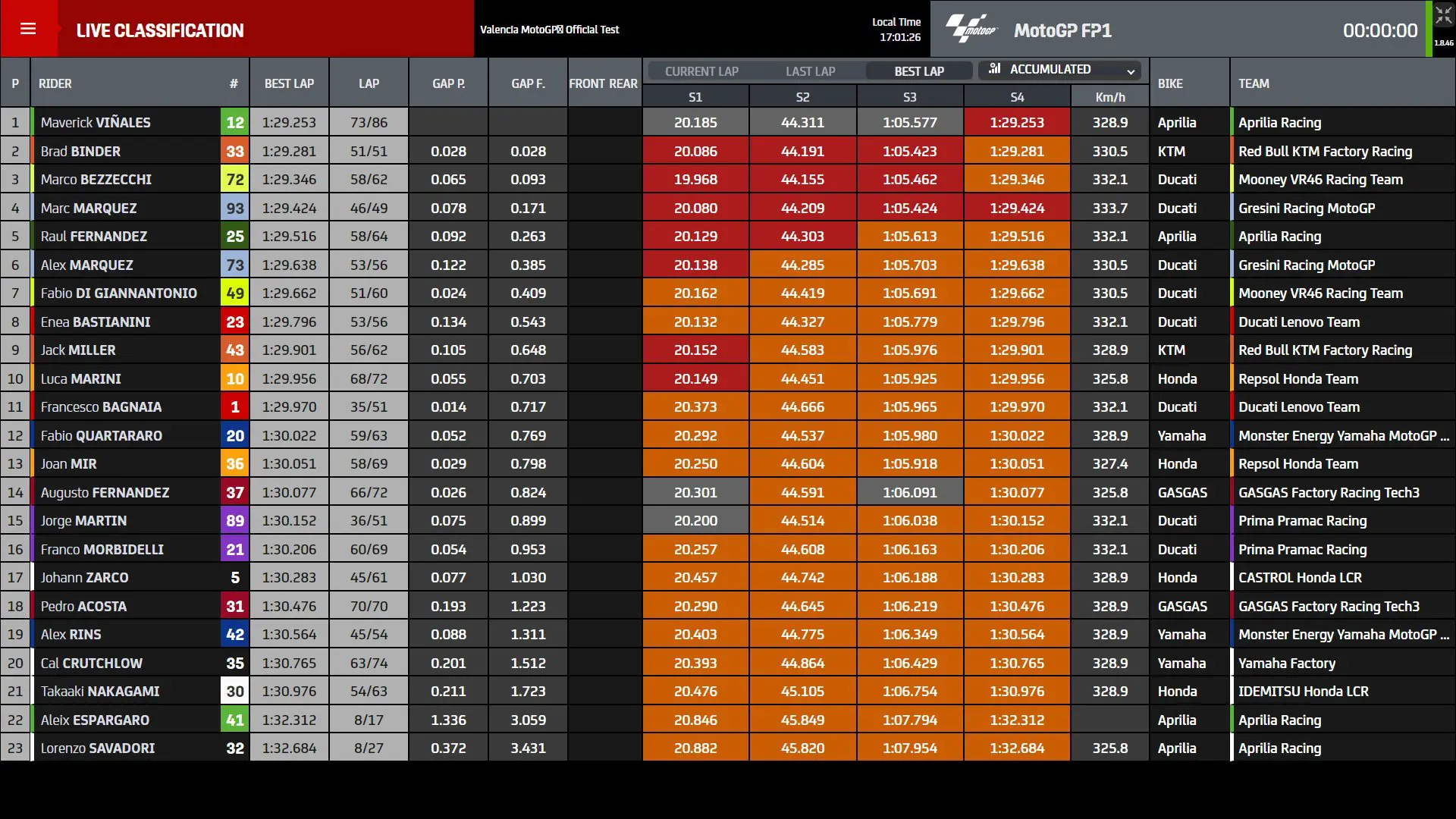This screenshot has height=819, width=1456.
Task: Select rider Marc MARQUEZ
Action: [x=89, y=208]
